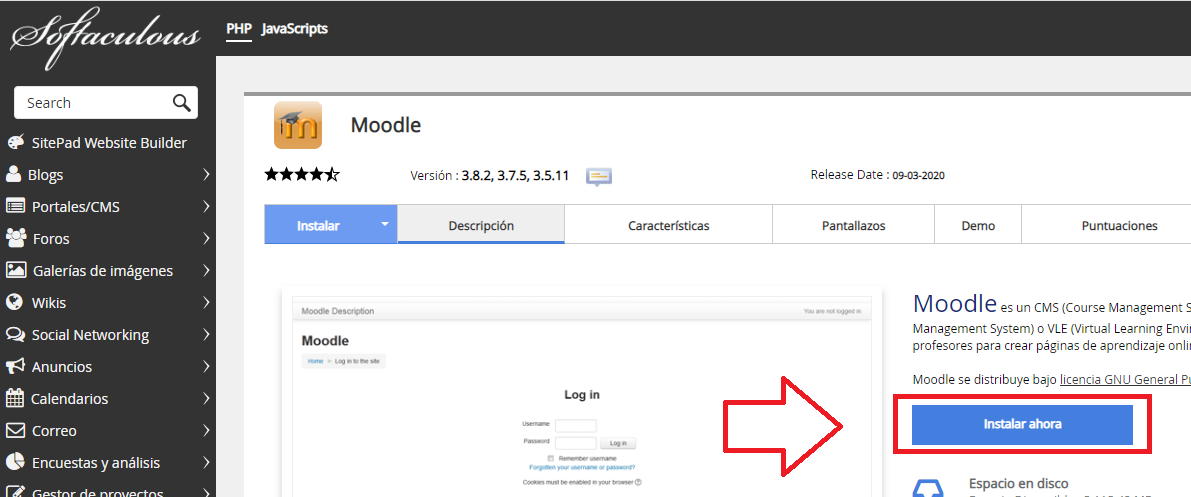Click the Anuncios megaphone icon

15,366
